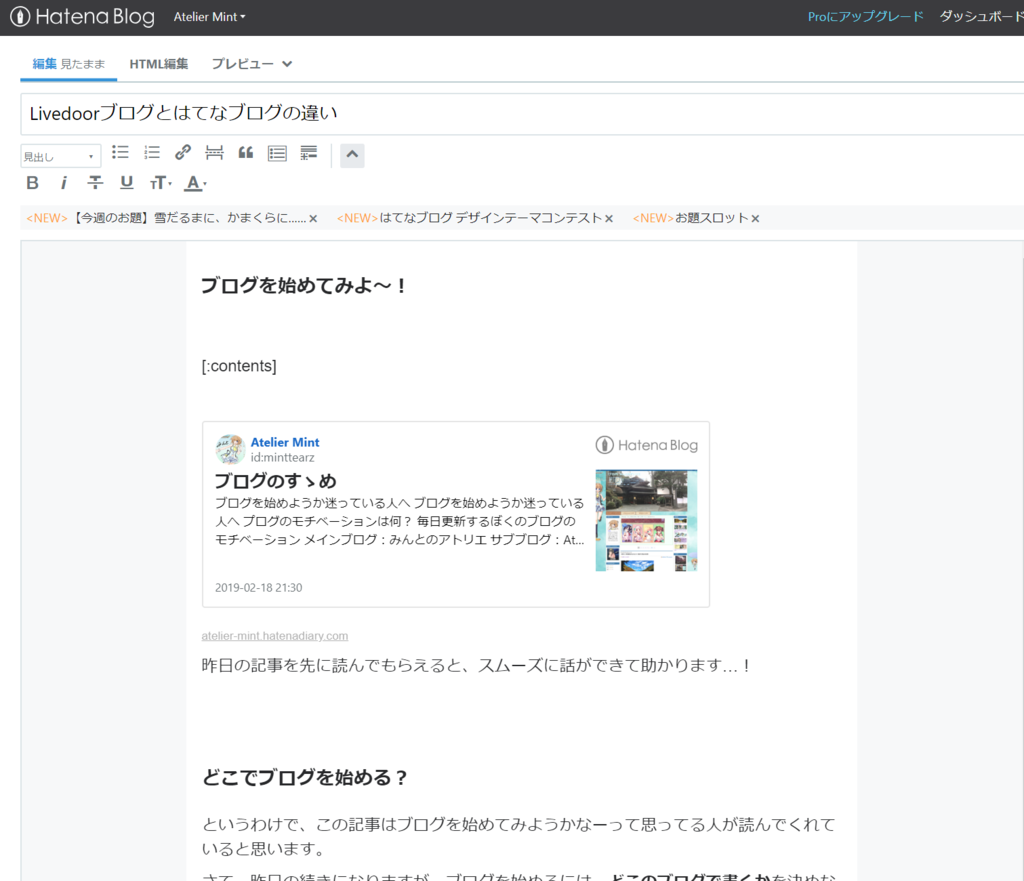Insert a numbered list

pos(152,153)
